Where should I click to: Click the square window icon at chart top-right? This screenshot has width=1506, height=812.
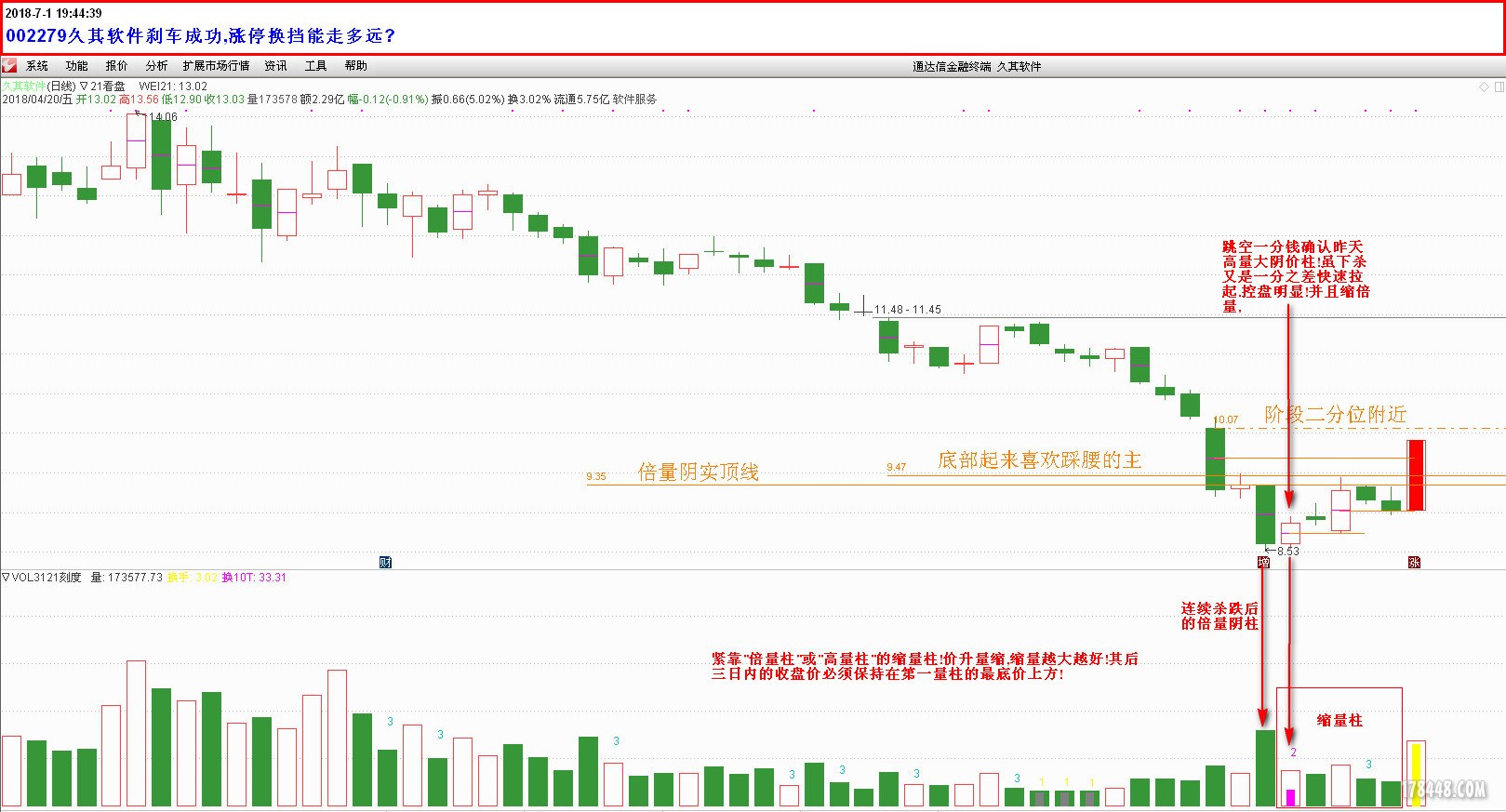click(x=1499, y=87)
